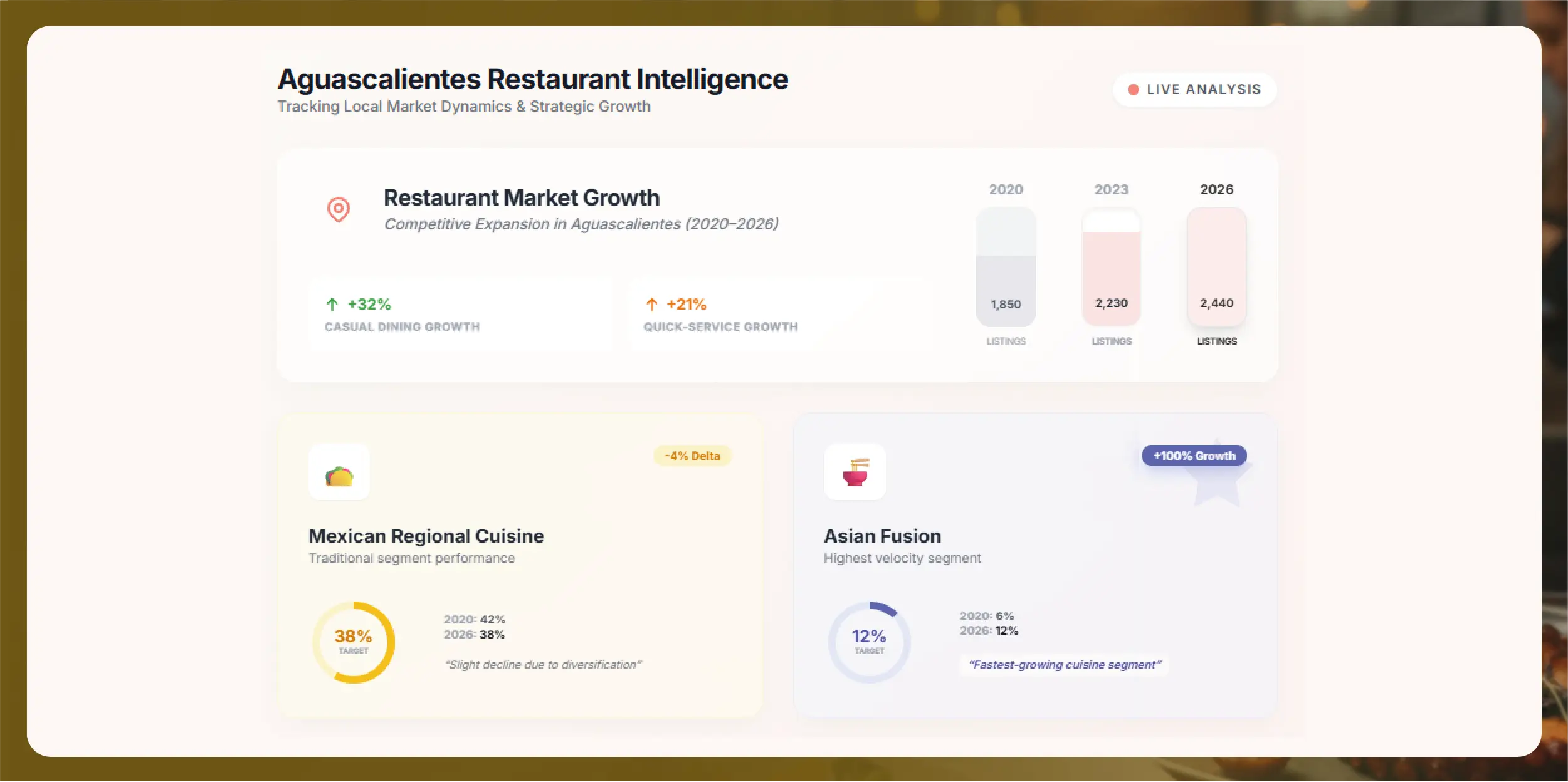Click the 38% target donut chart
Screen dimensions: 1568x782
(x=354, y=642)
